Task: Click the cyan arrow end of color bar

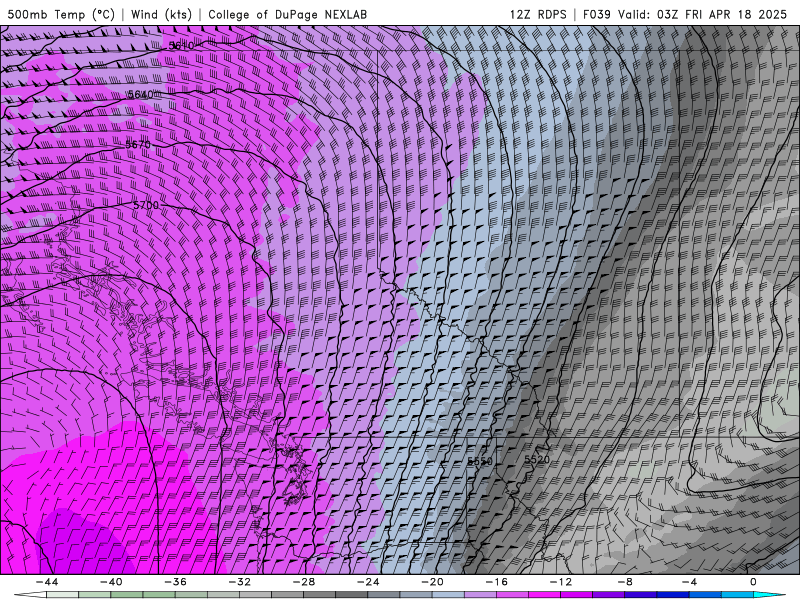Action: [769, 595]
